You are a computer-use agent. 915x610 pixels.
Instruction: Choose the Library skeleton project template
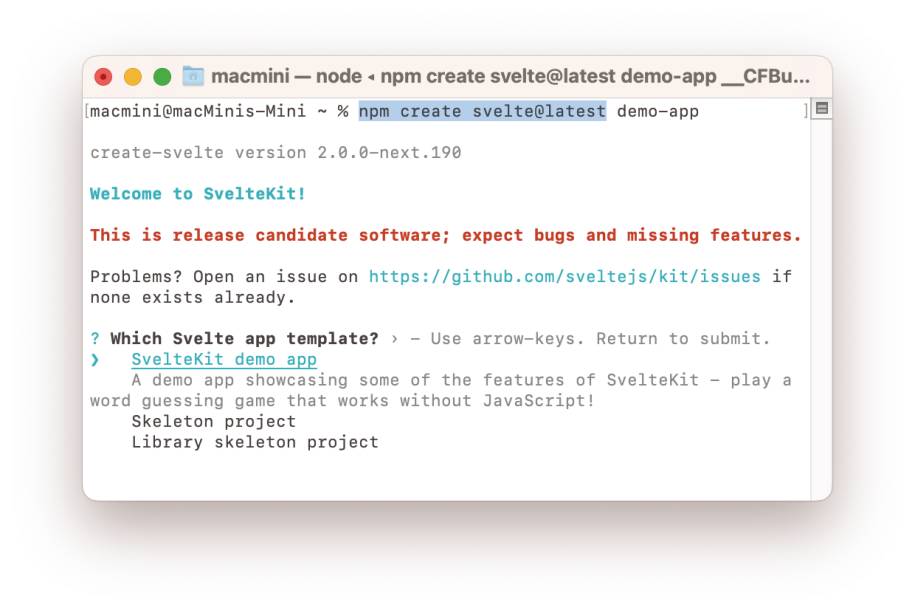coord(255,442)
